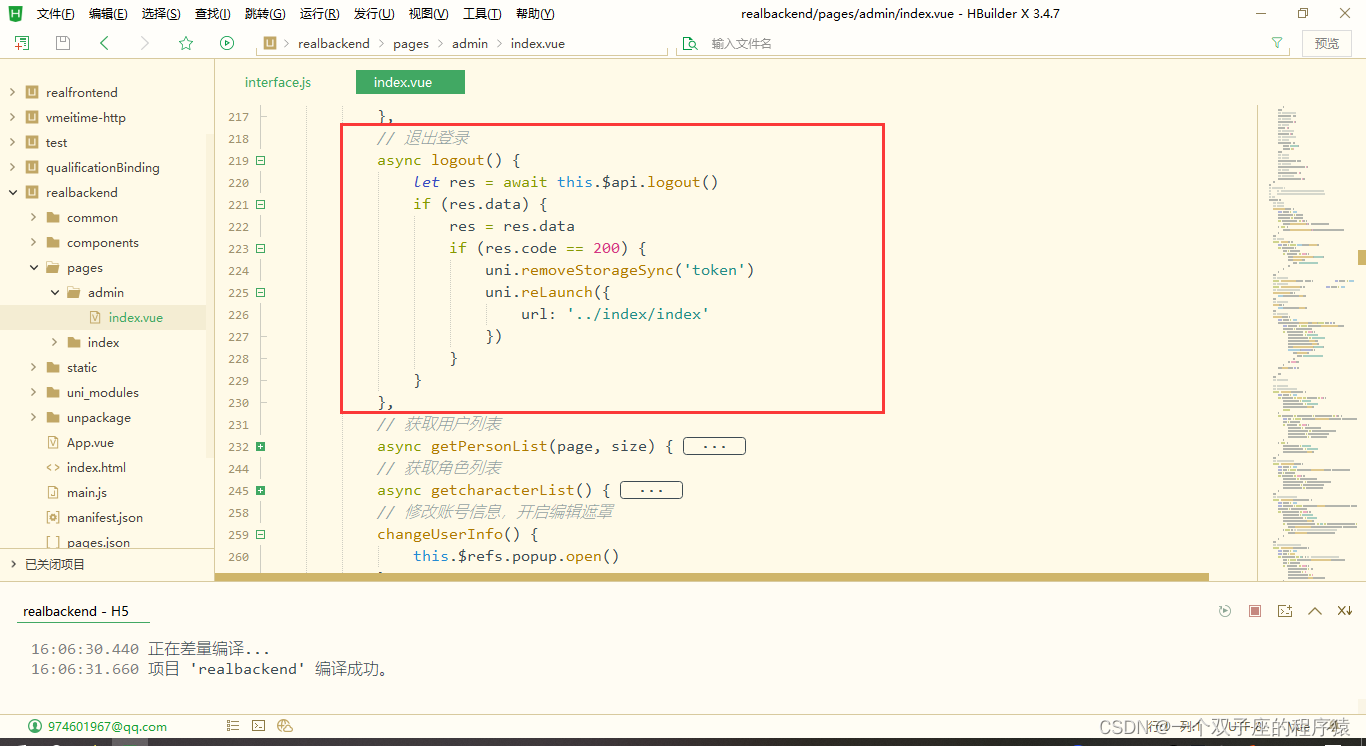Click the export console log icon
Image resolution: width=1366 pixels, height=746 pixels.
tap(1285, 611)
